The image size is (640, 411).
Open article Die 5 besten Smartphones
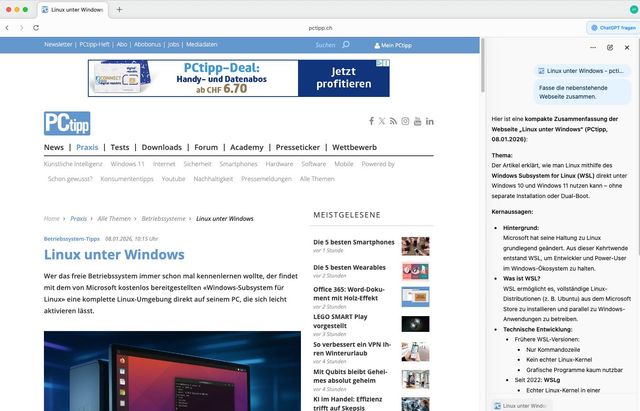pos(353,242)
